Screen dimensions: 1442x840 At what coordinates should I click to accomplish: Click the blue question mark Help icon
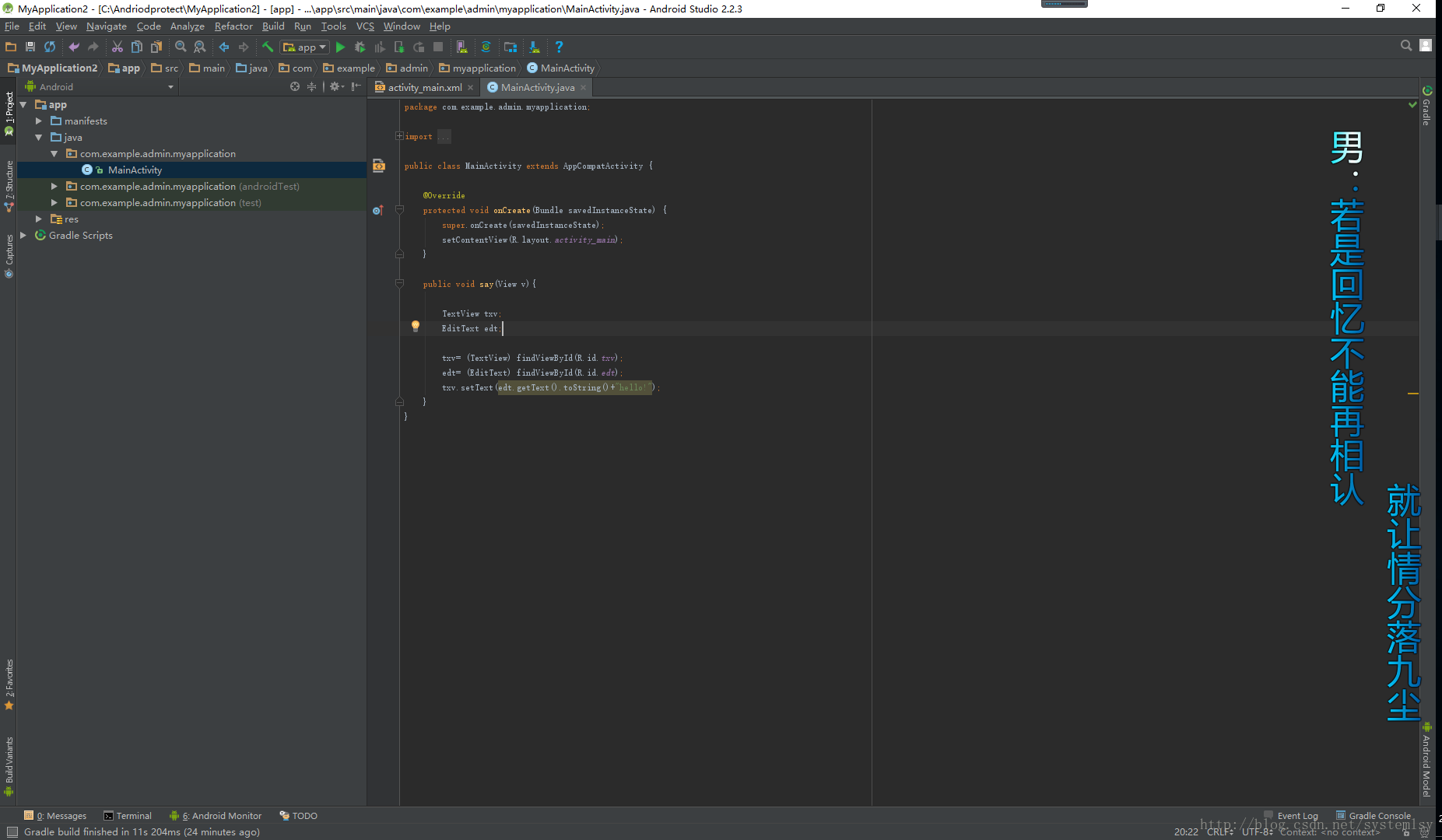click(559, 47)
